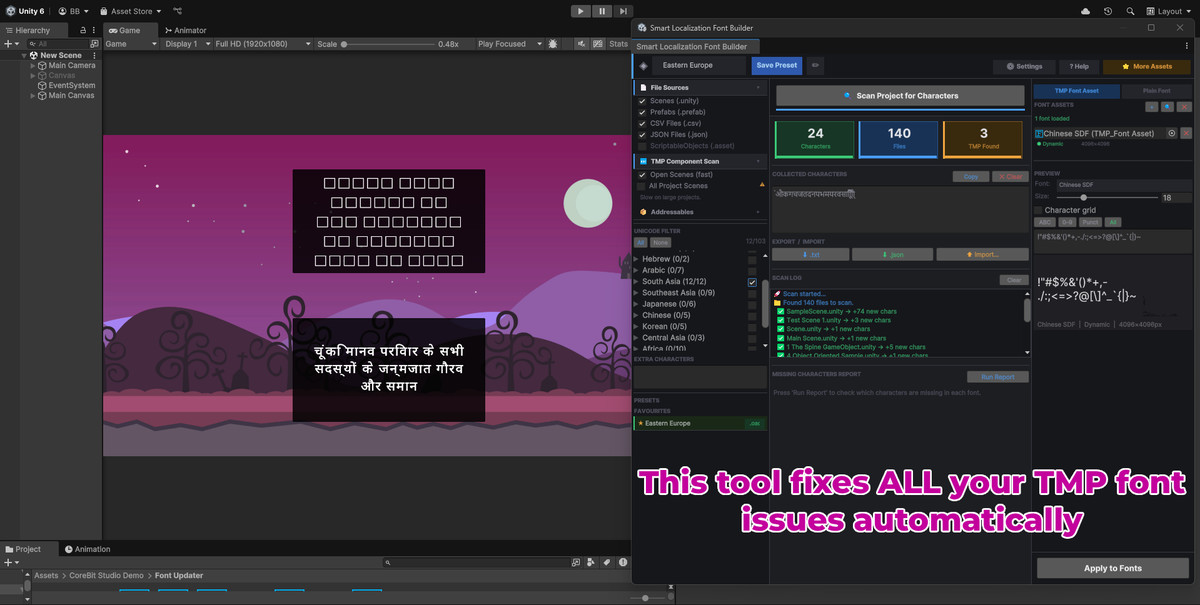1200x605 pixels.
Task: Uncheck the South Asia unicode filter checkbox
Action: pyautogui.click(x=753, y=282)
